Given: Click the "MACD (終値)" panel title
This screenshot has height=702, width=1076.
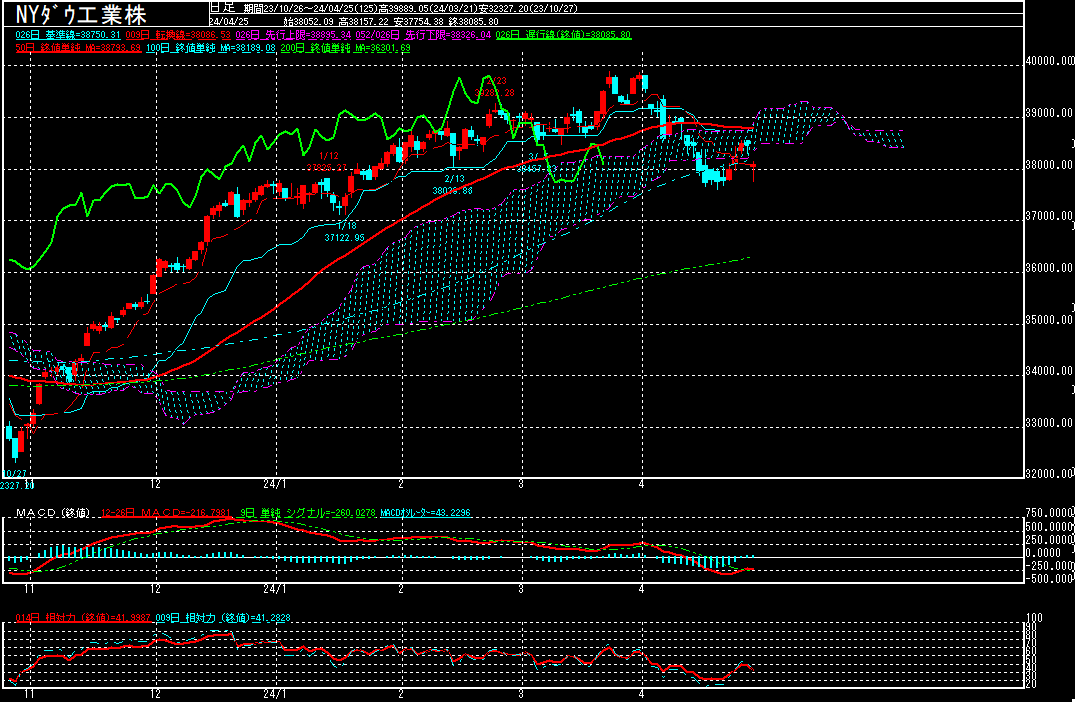Looking at the screenshot, I should pyautogui.click(x=52, y=513).
